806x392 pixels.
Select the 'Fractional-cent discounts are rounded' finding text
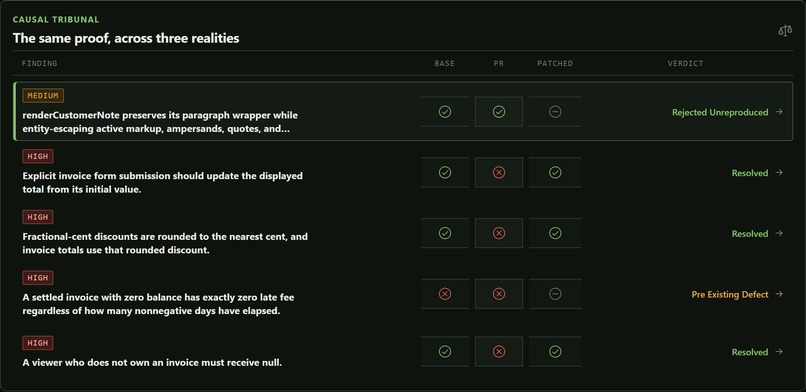pyautogui.click(x=165, y=244)
